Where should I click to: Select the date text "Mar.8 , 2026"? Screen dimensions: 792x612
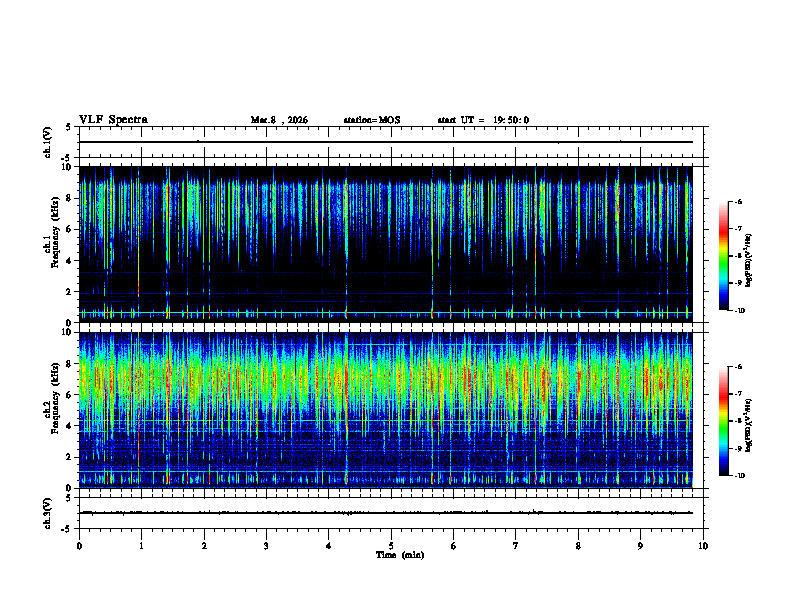(279, 120)
